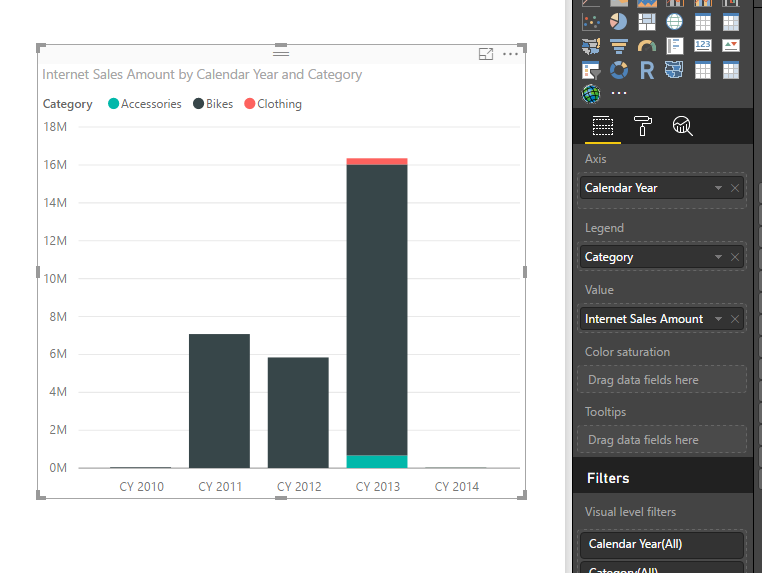Click the chart title text
Image resolution: width=762 pixels, height=573 pixels.
pos(202,74)
